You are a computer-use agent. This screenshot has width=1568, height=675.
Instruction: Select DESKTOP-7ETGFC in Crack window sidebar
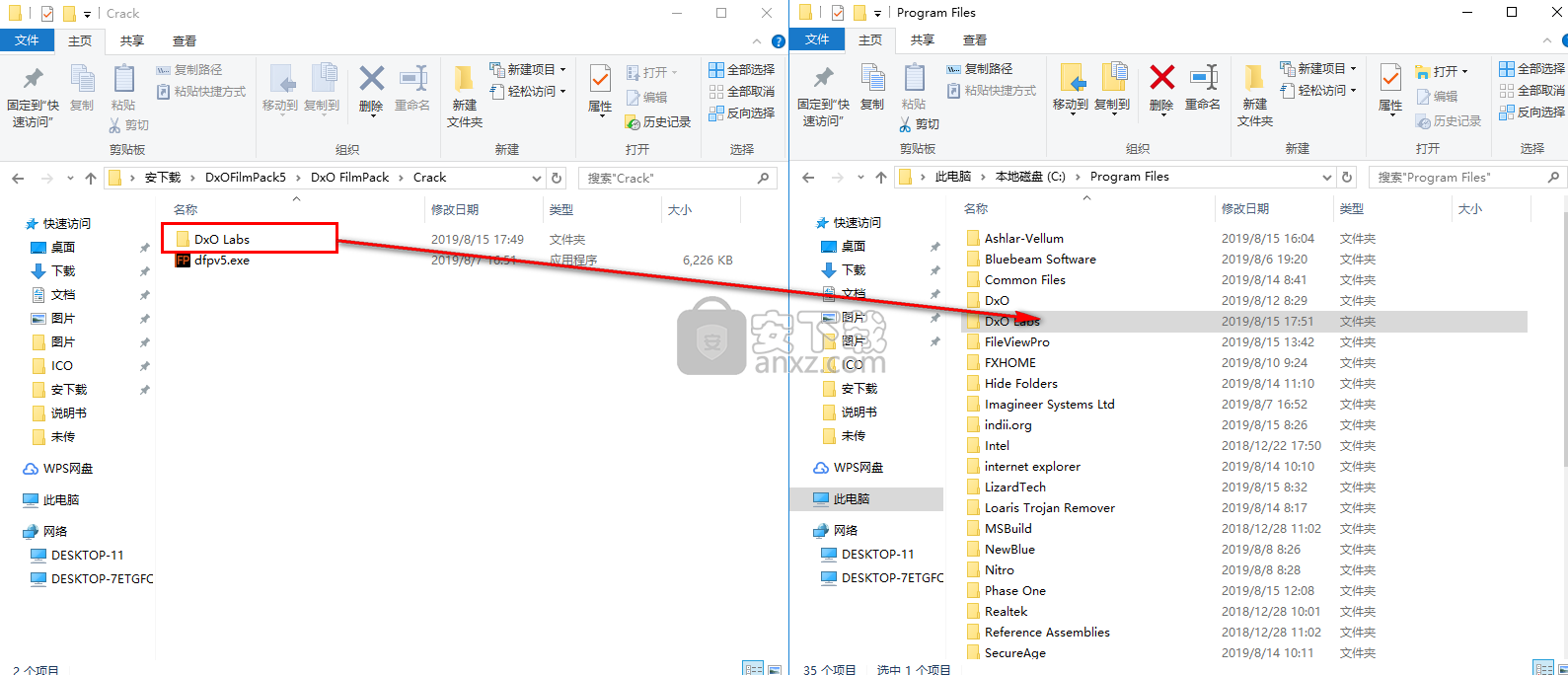(x=102, y=579)
